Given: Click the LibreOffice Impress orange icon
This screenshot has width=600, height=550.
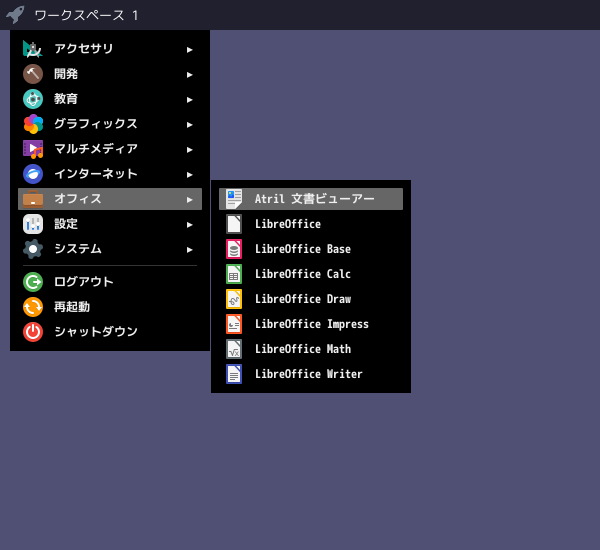Looking at the screenshot, I should tap(234, 324).
